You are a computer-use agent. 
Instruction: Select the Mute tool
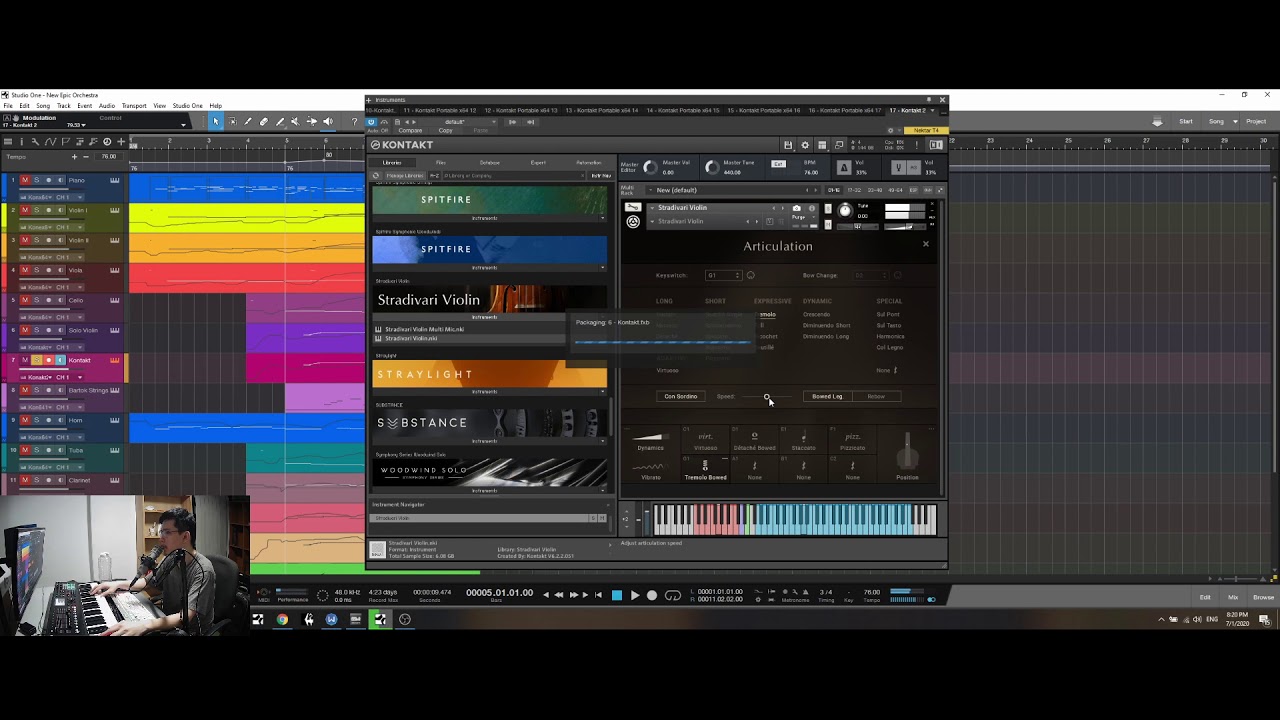295,121
